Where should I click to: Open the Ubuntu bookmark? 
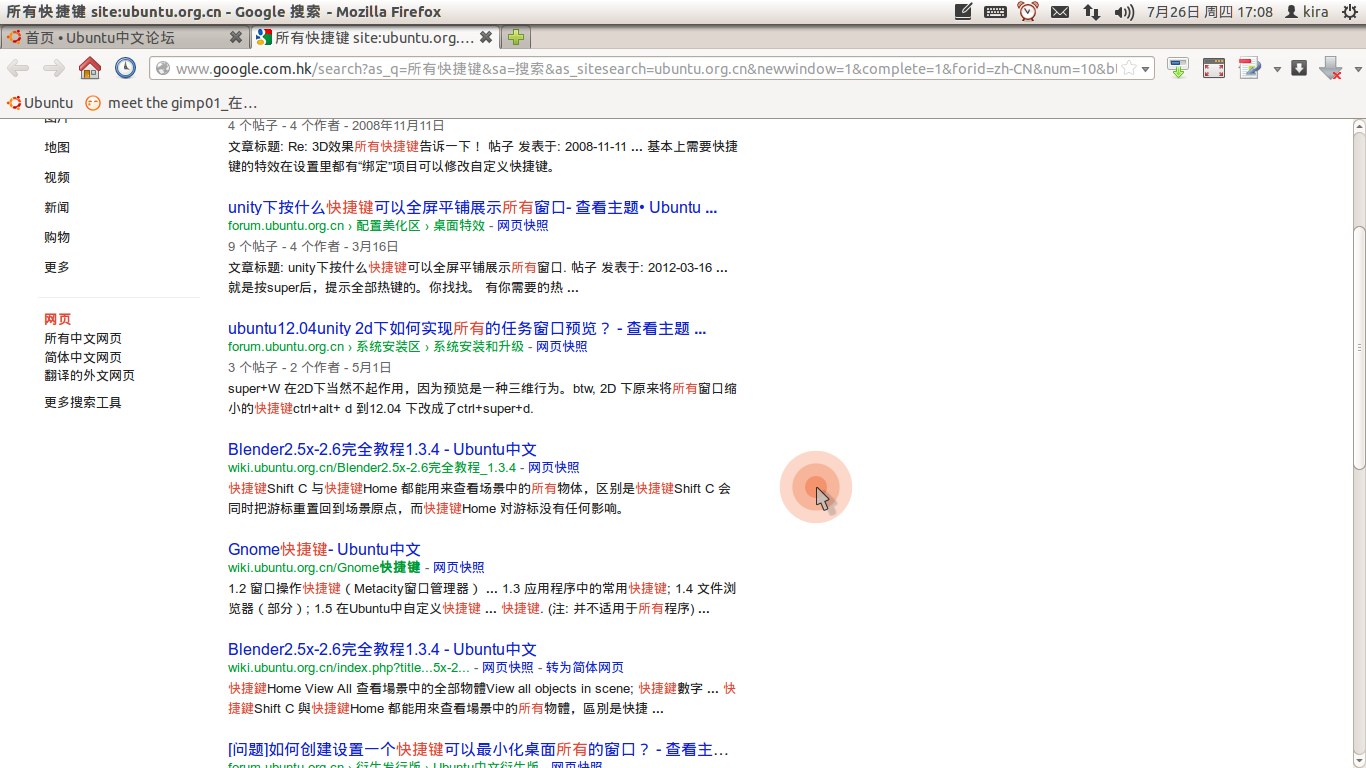40,103
